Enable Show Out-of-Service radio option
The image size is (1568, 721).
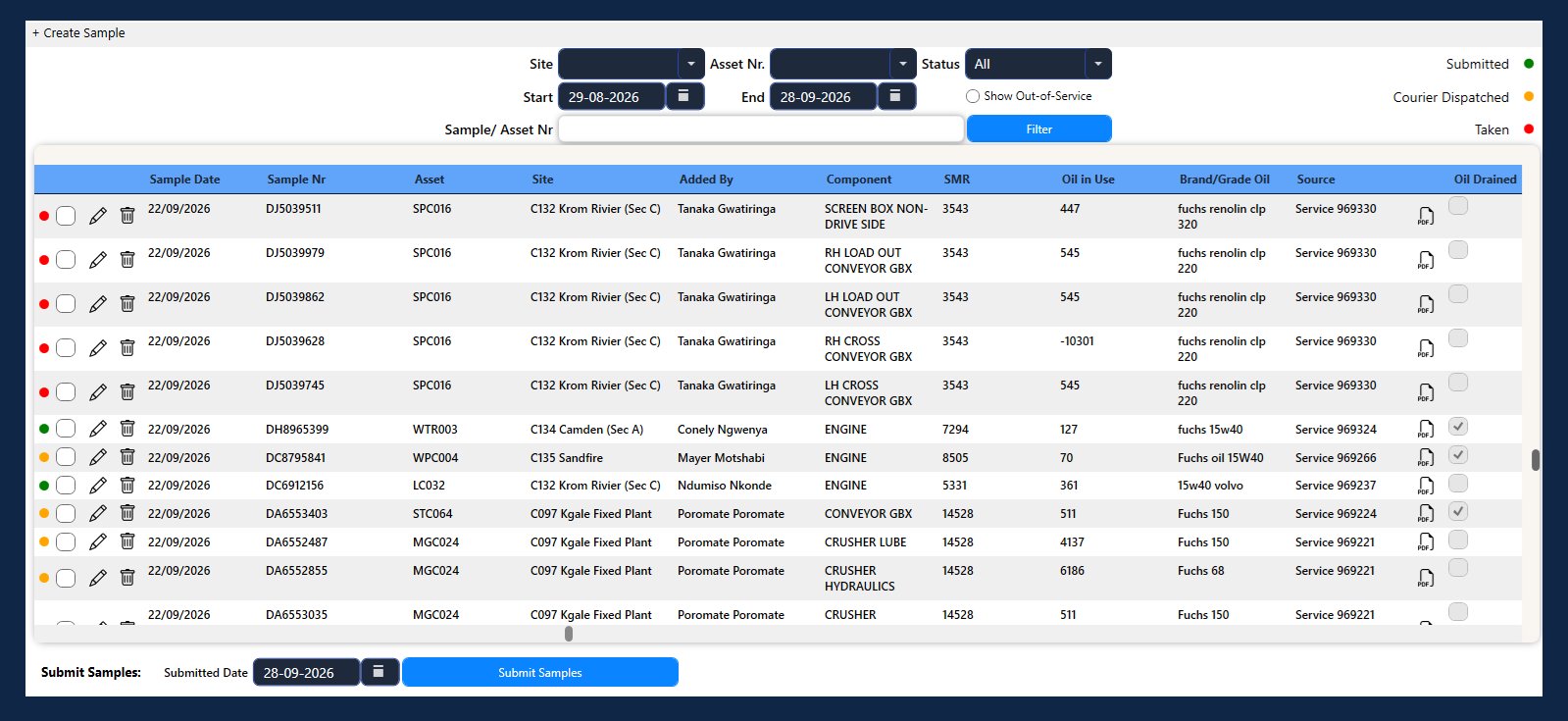click(973, 96)
